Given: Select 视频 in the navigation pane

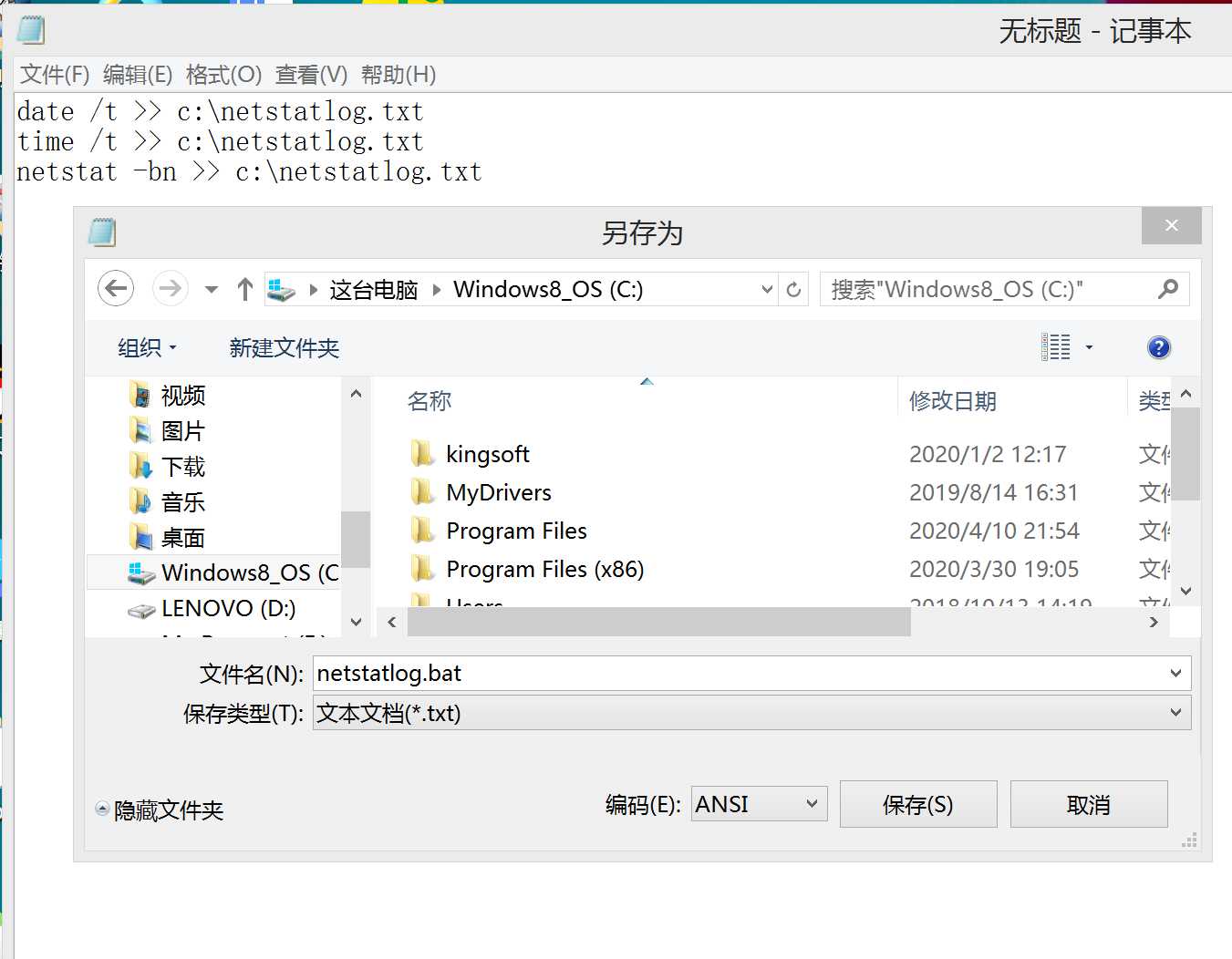Looking at the screenshot, I should [x=183, y=395].
